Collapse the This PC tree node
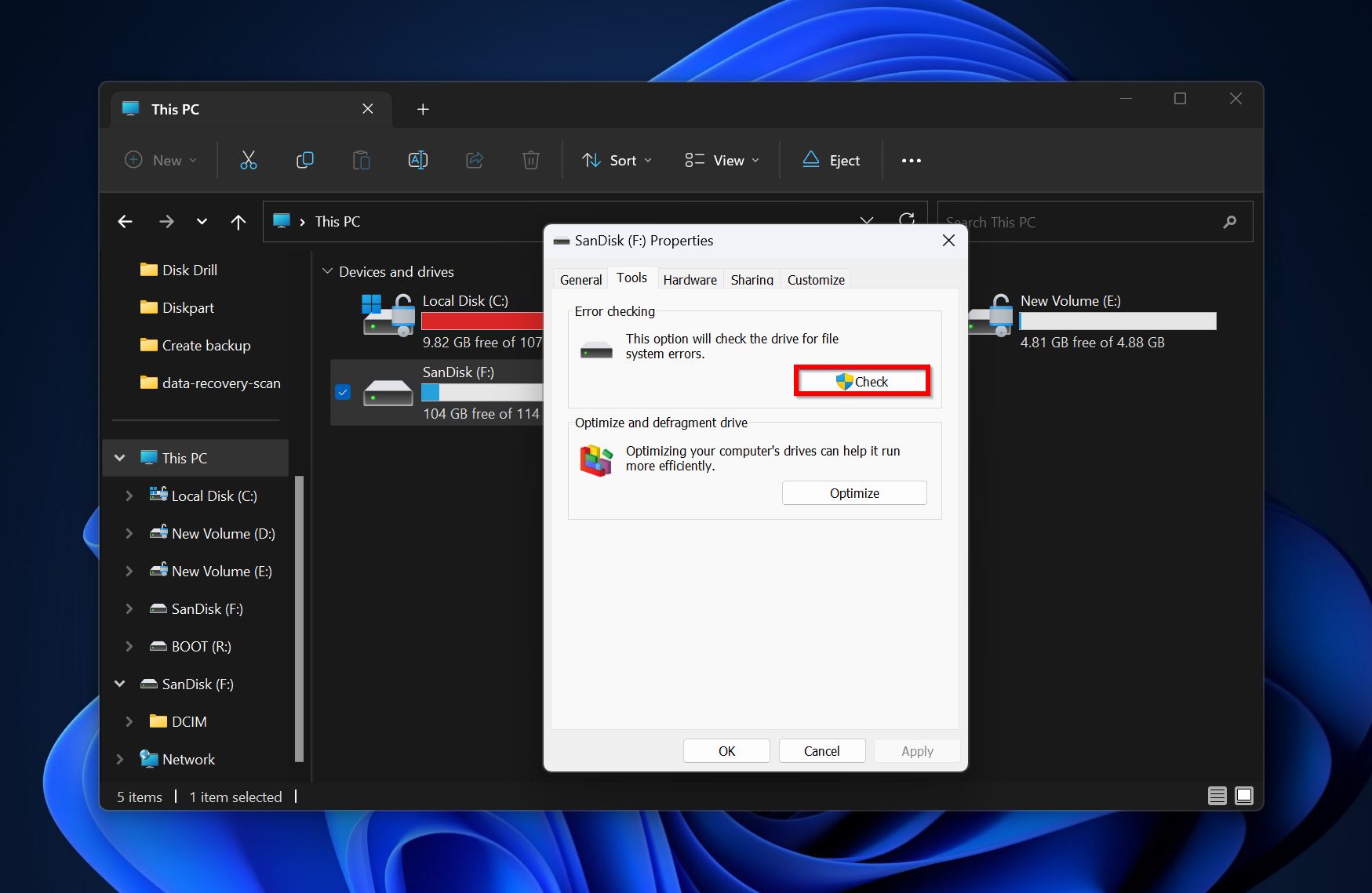 [x=119, y=458]
